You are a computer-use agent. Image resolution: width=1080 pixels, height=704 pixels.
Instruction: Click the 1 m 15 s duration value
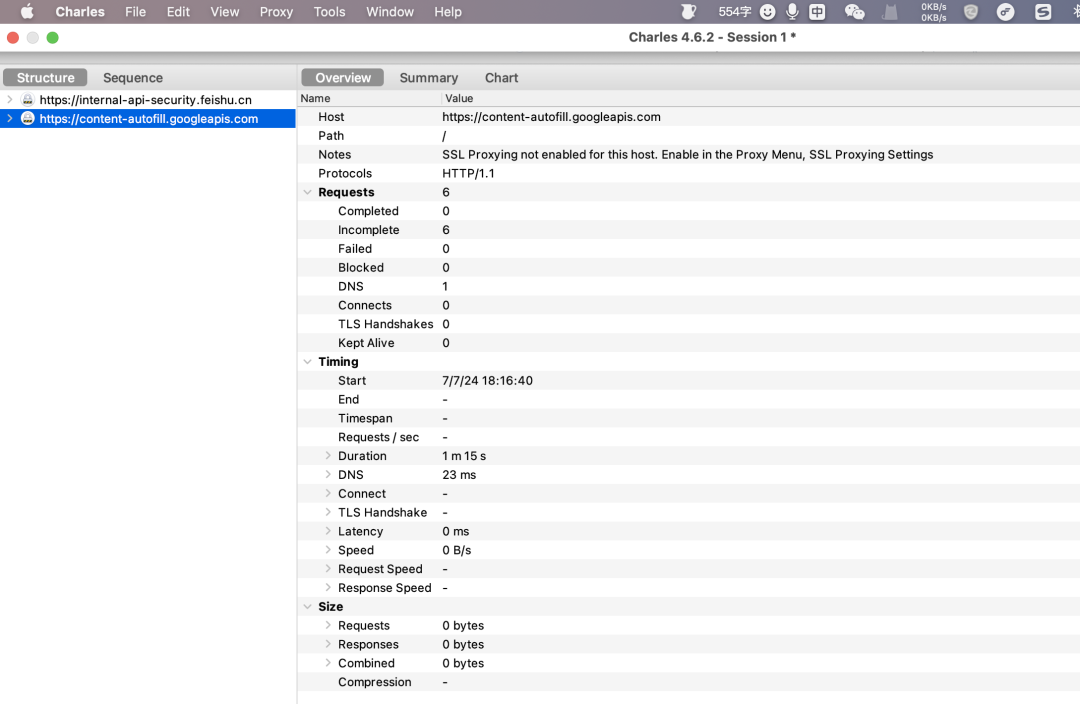point(464,456)
